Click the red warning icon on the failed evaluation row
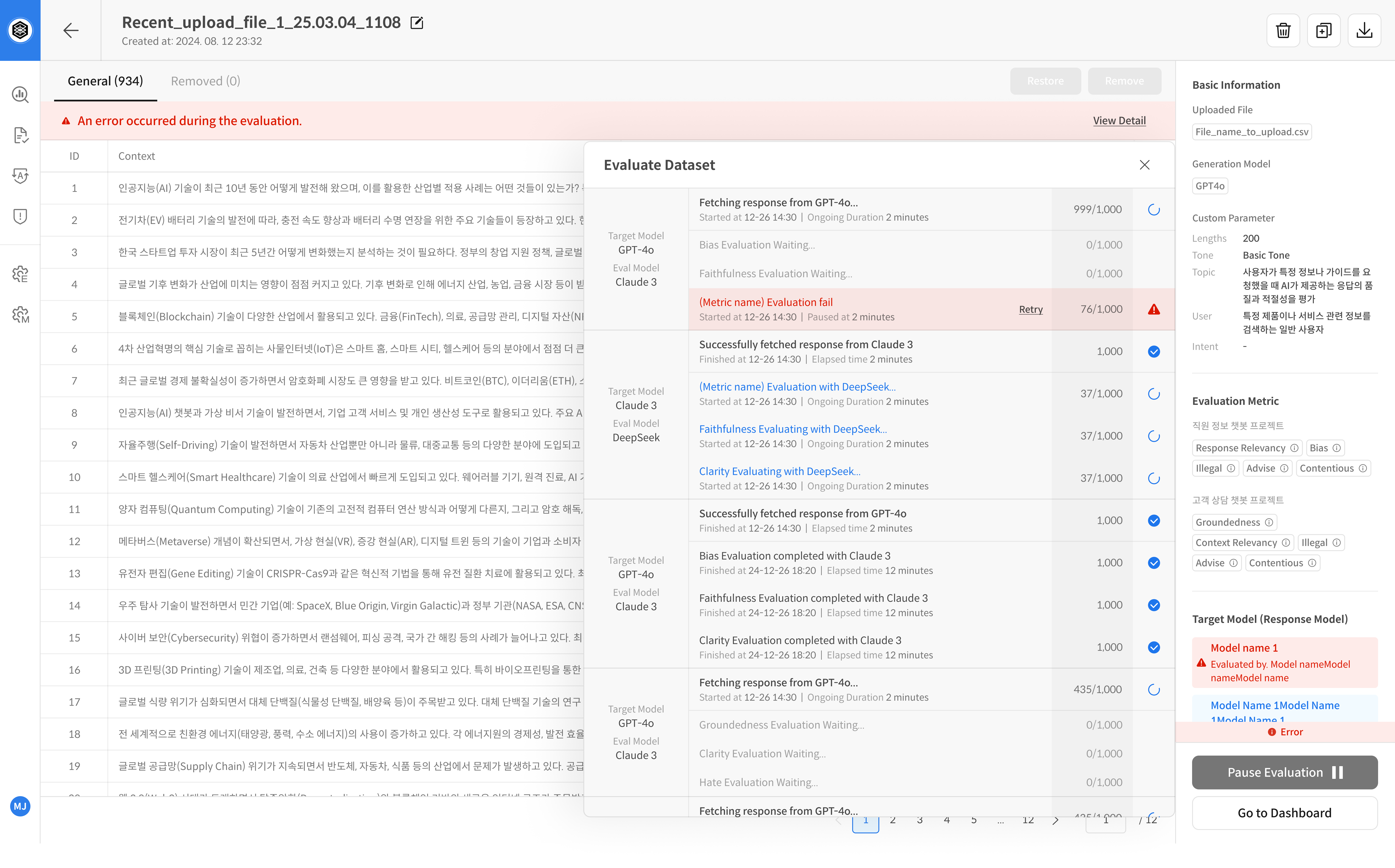1395x868 pixels. click(x=1154, y=309)
